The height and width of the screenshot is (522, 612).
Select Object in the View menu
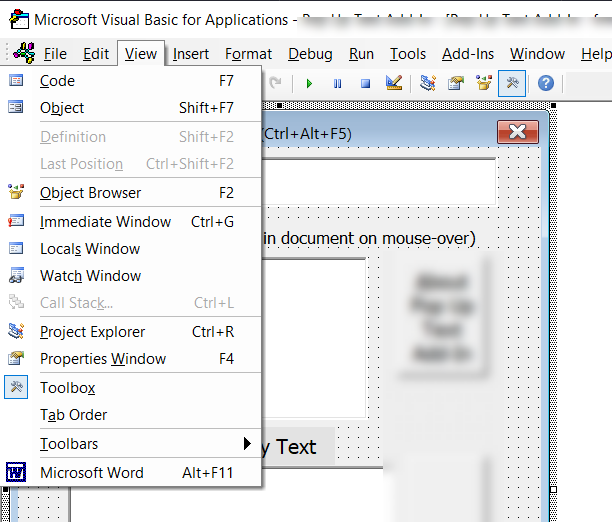click(x=131, y=108)
